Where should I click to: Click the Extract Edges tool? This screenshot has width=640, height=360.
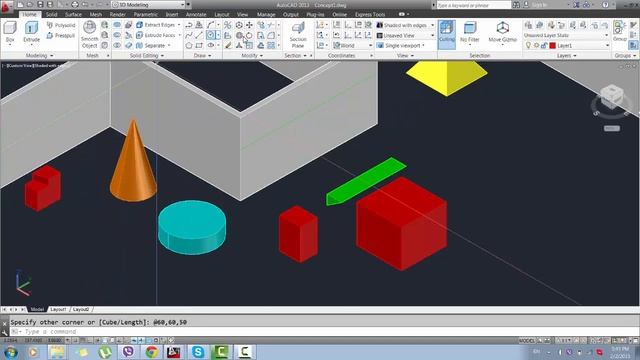156,25
